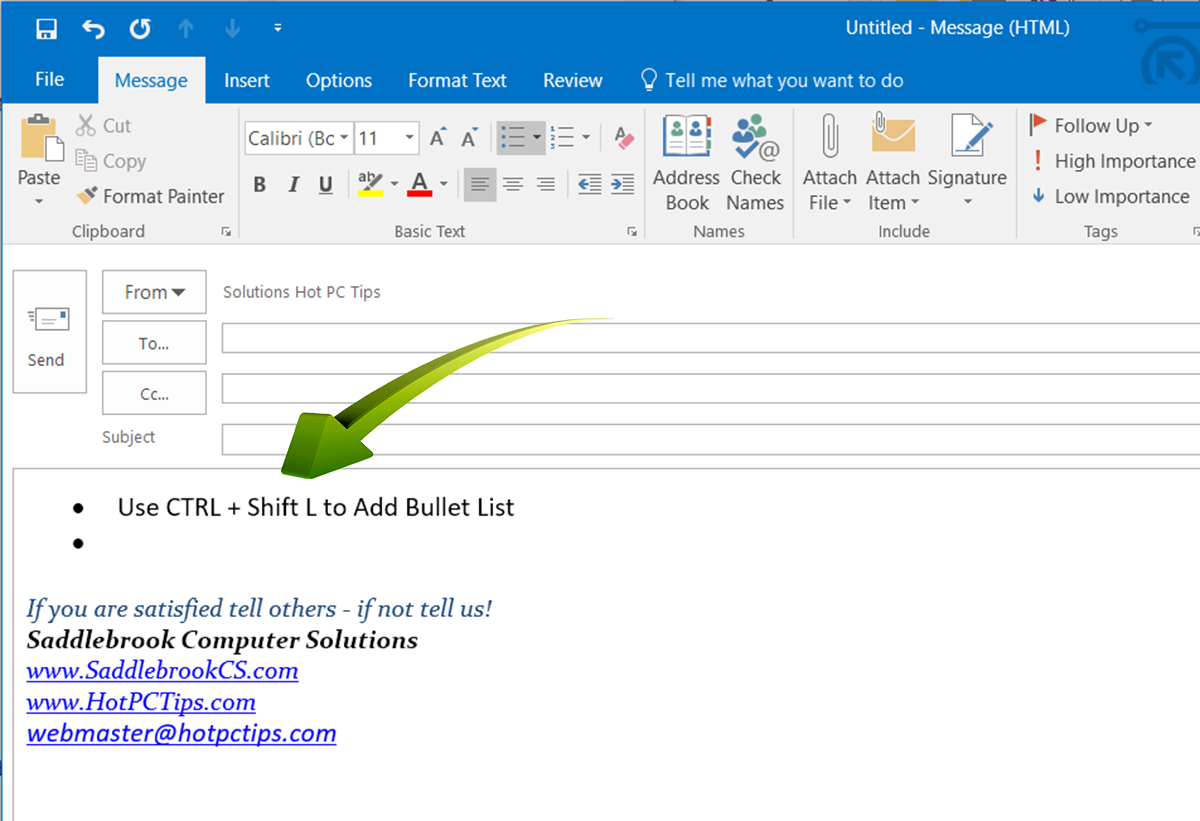The height and width of the screenshot is (821, 1200).
Task: Open text highlight color dropdown arrow
Action: 394,184
